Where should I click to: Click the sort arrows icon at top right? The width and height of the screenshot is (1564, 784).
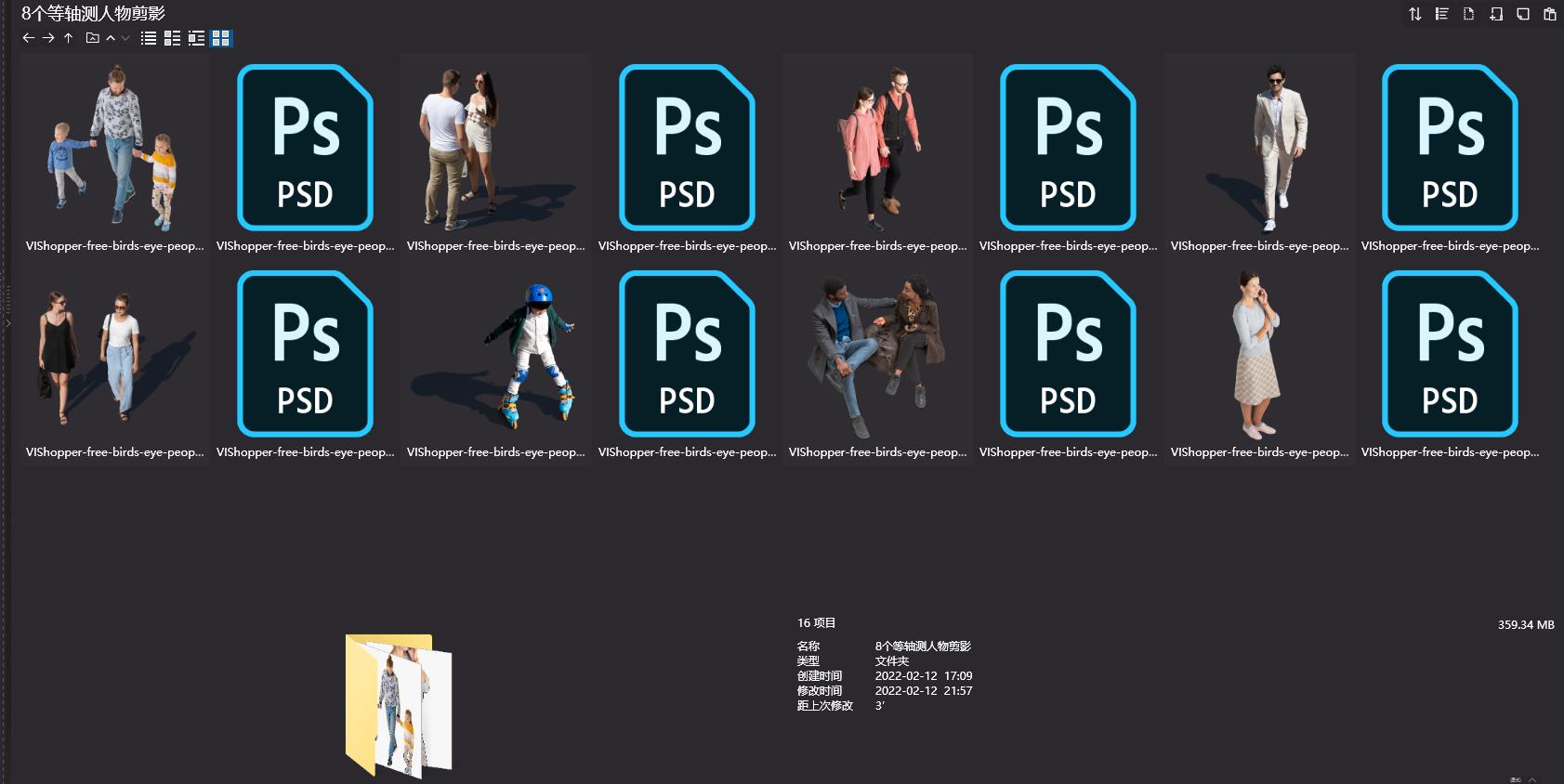(1414, 14)
